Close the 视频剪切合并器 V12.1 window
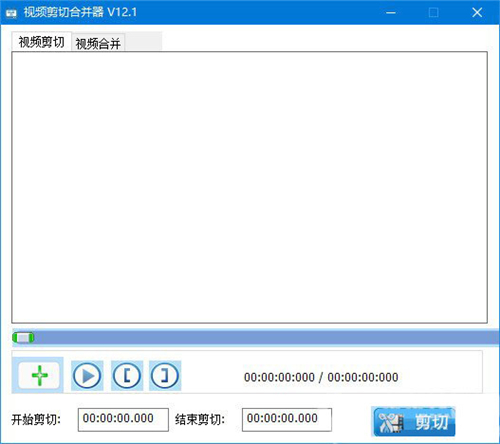This screenshot has height=444, width=500. pyautogui.click(x=477, y=13)
